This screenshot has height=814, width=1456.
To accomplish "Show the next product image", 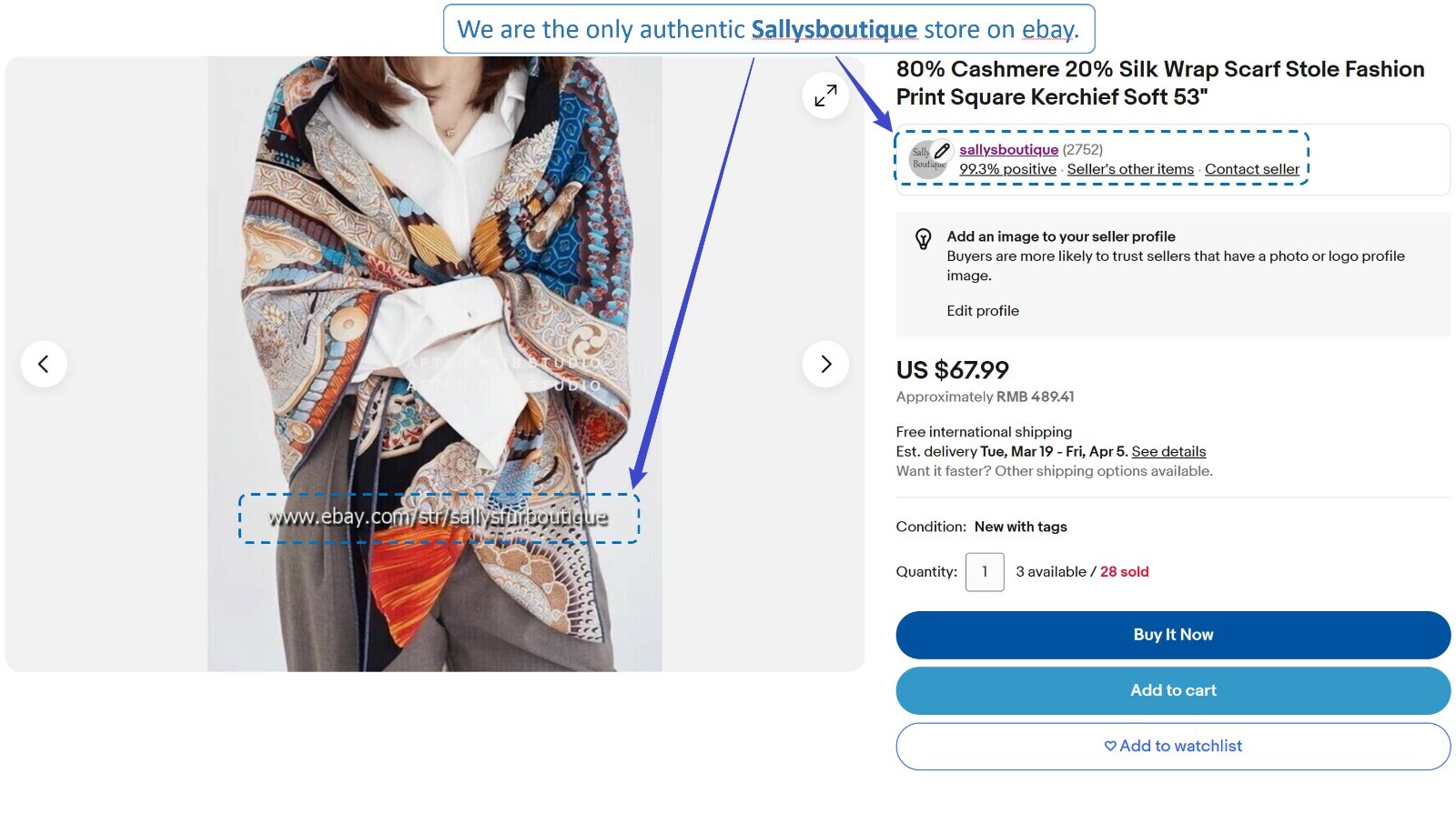I will tap(825, 364).
